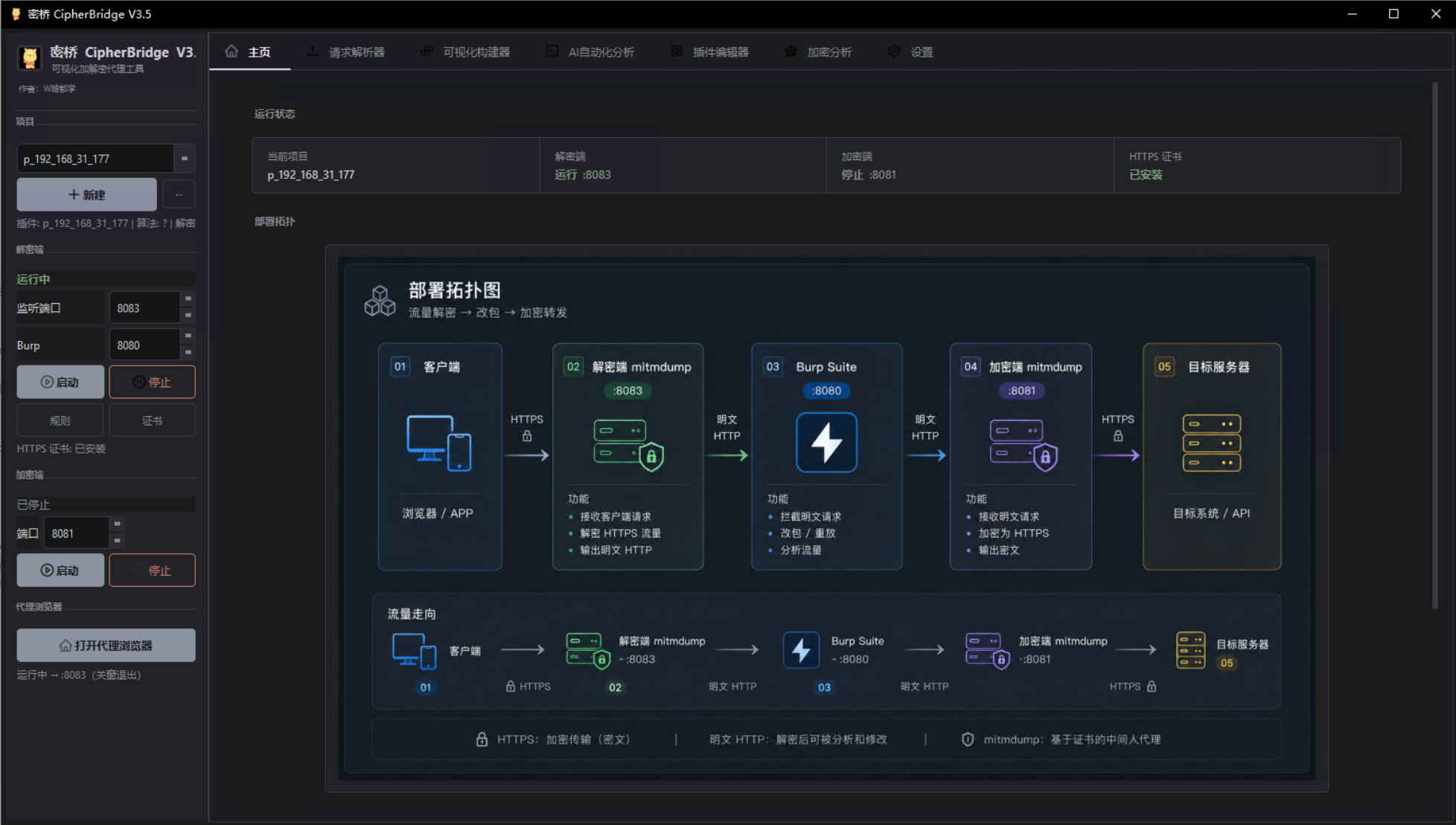Increase the 监听端口 value with the up arrow
The height and width of the screenshot is (825, 1456).
(x=188, y=299)
